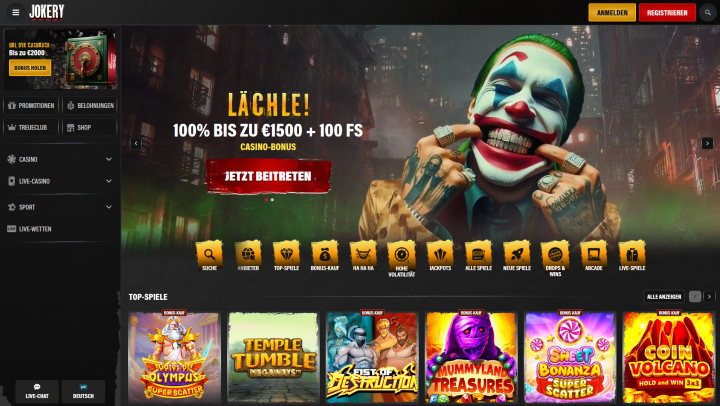Open the Suche category icon
720x406 pixels.
click(209, 254)
